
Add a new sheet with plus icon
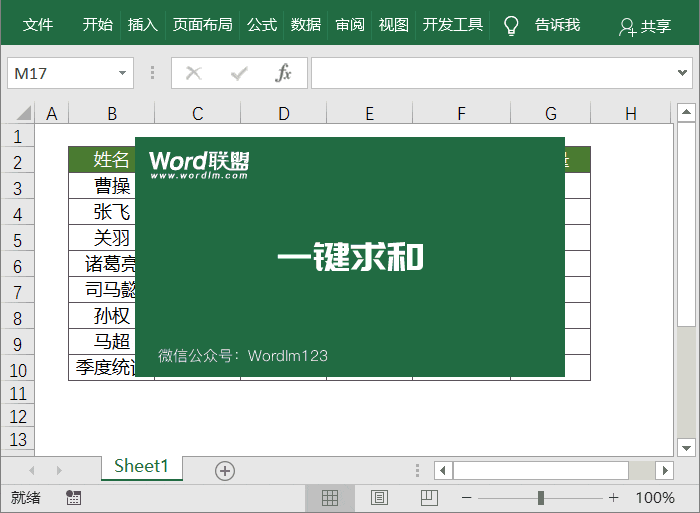225,470
